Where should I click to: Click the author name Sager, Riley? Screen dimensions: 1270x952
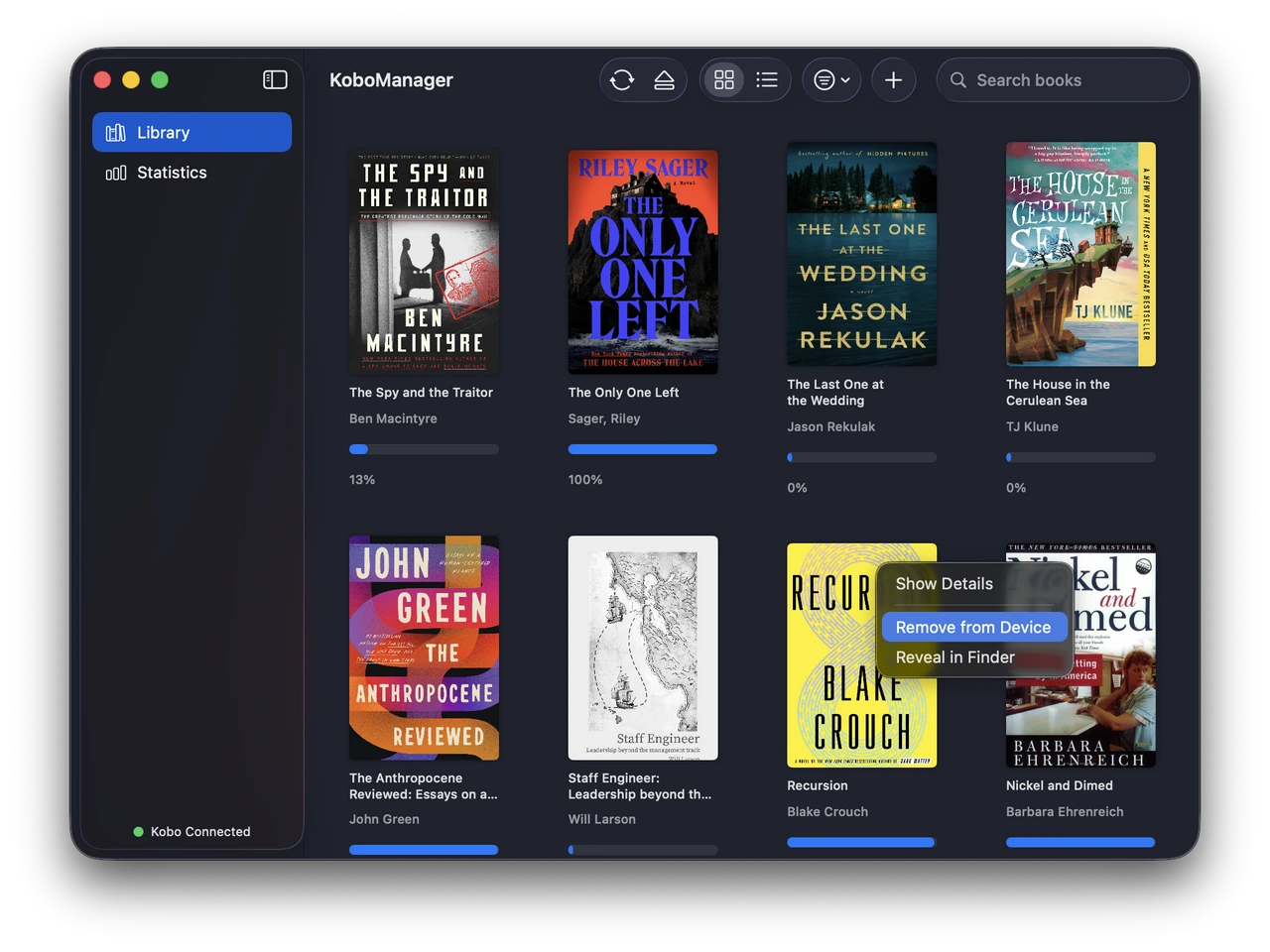pos(604,418)
